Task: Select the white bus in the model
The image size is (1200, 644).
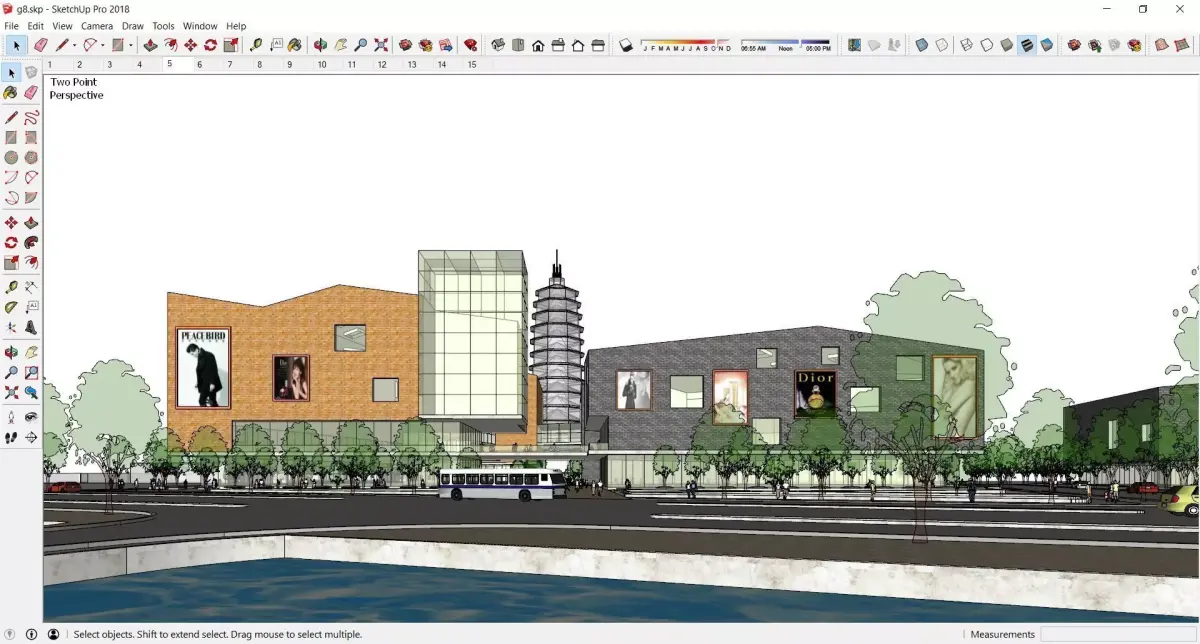Action: click(502, 485)
